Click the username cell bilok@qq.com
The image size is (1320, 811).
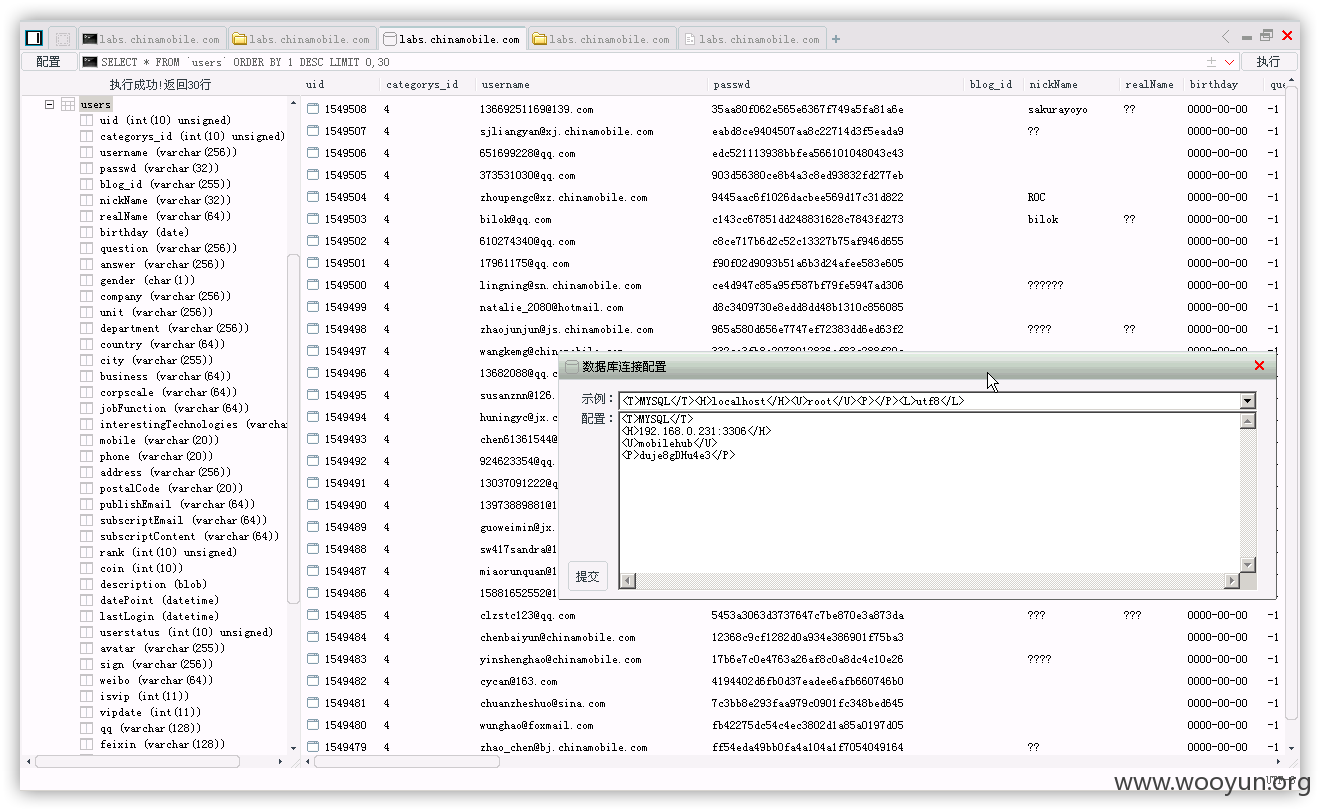(515, 219)
